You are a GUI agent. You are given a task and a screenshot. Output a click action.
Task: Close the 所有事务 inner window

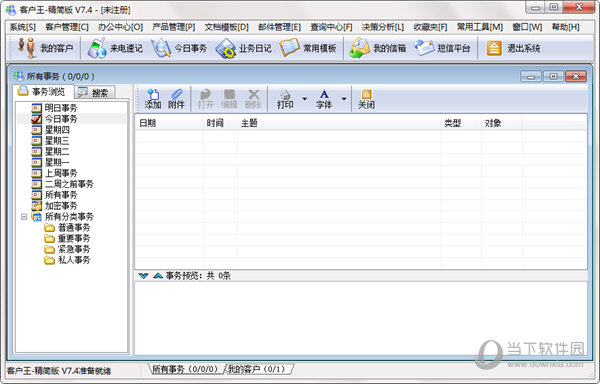(576, 76)
